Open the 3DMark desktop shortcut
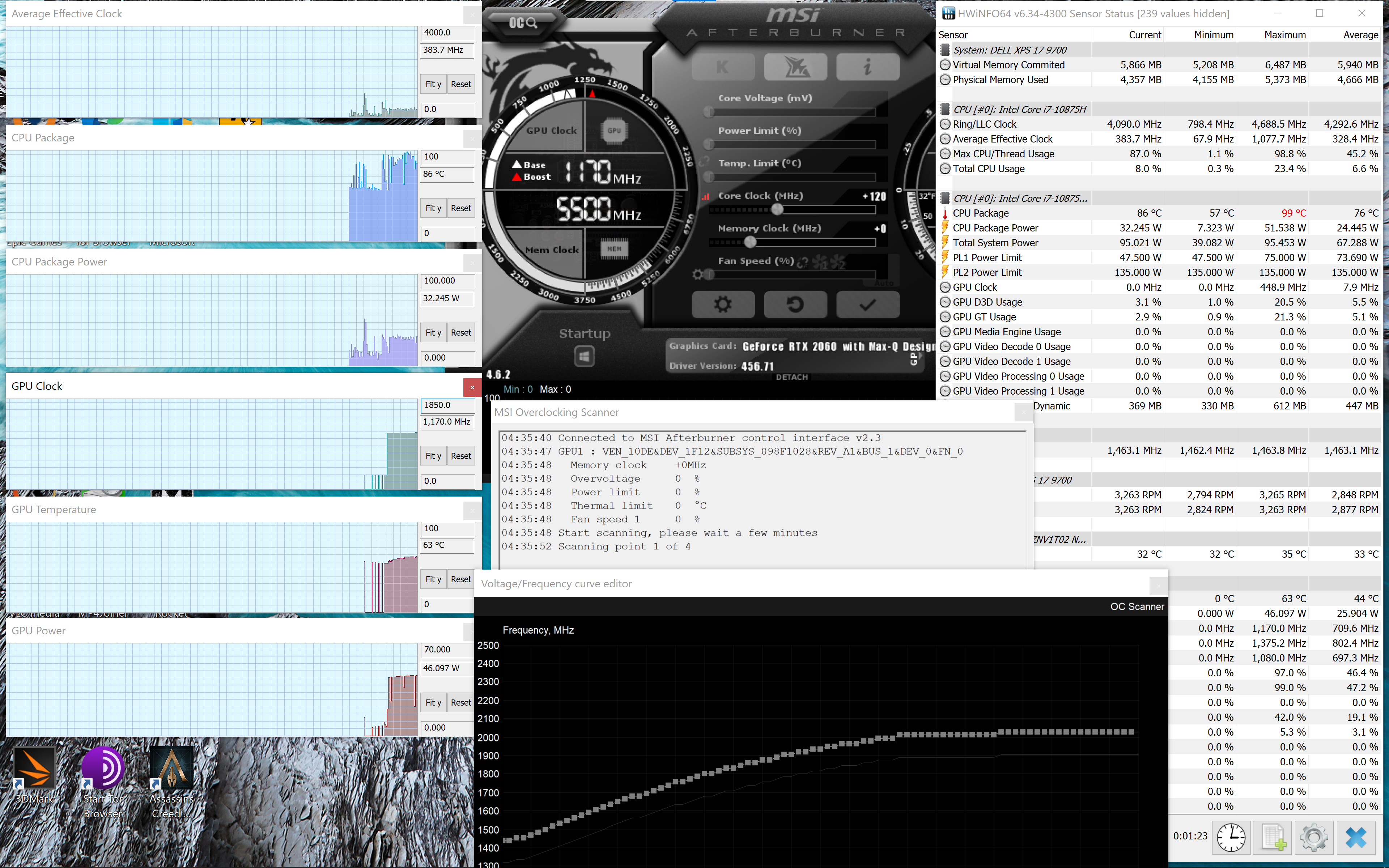The width and height of the screenshot is (1389, 868). point(34,775)
